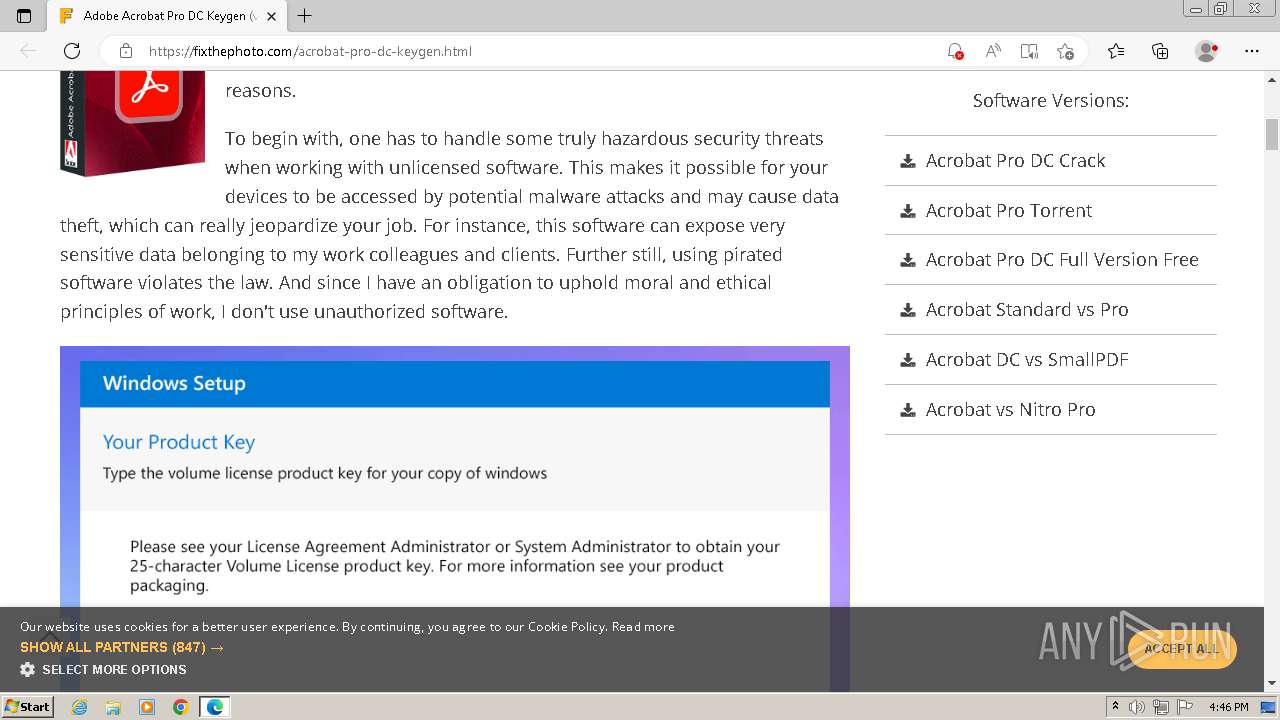Click the ACCEPT ALL cookies button
Viewport: 1280px width, 720px height.
[1182, 649]
